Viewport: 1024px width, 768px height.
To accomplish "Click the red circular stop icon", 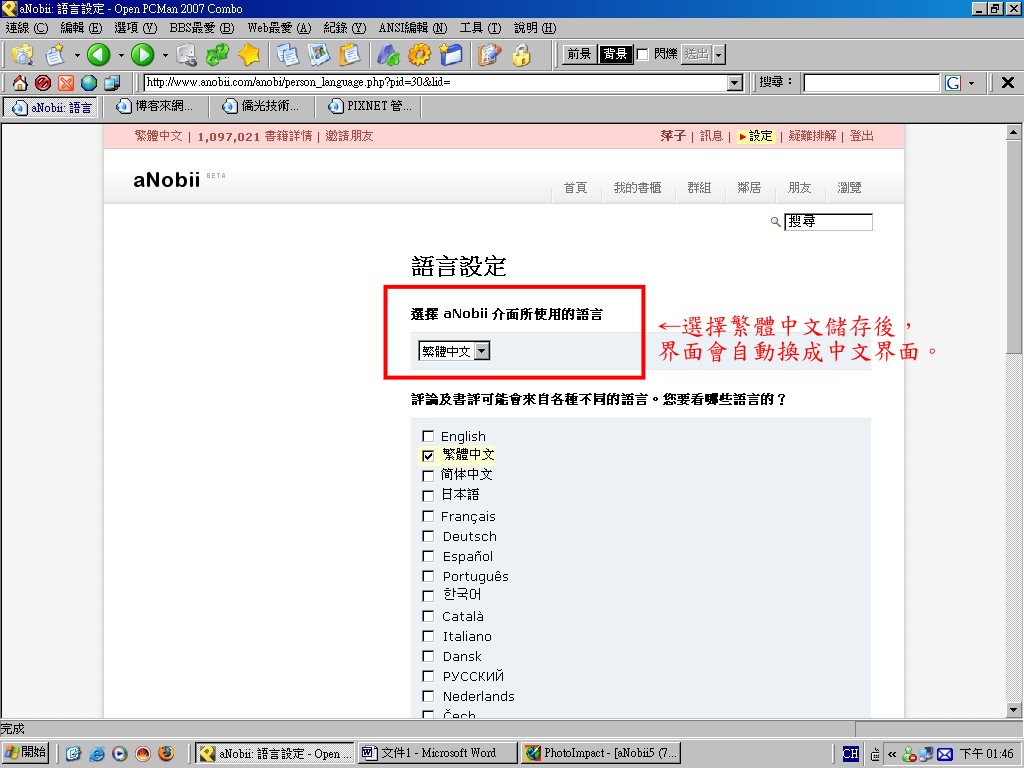I will pyautogui.click(x=43, y=83).
